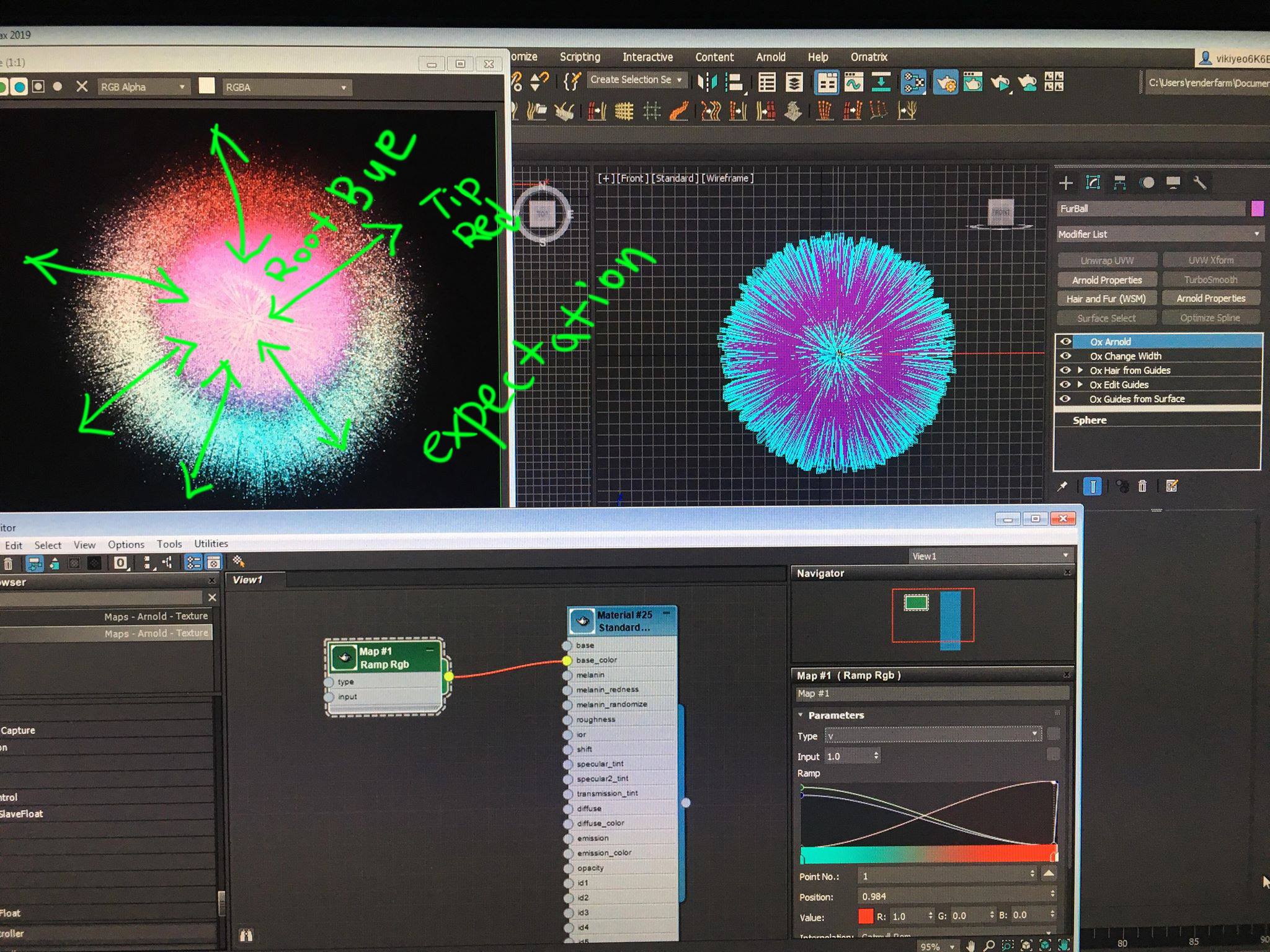Click the Hair and Fur (WSM) button
Viewport: 1270px width, 952px height.
(1106, 299)
